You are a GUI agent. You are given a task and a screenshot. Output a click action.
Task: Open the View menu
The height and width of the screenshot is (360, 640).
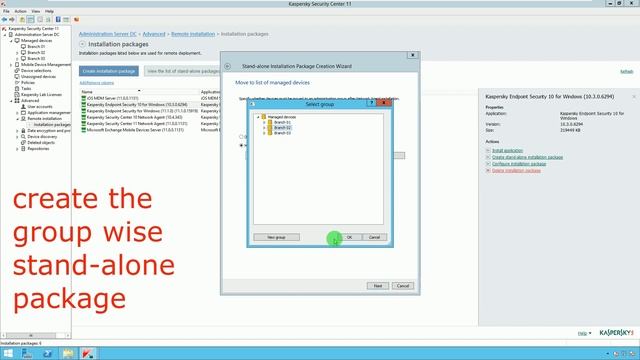36,11
